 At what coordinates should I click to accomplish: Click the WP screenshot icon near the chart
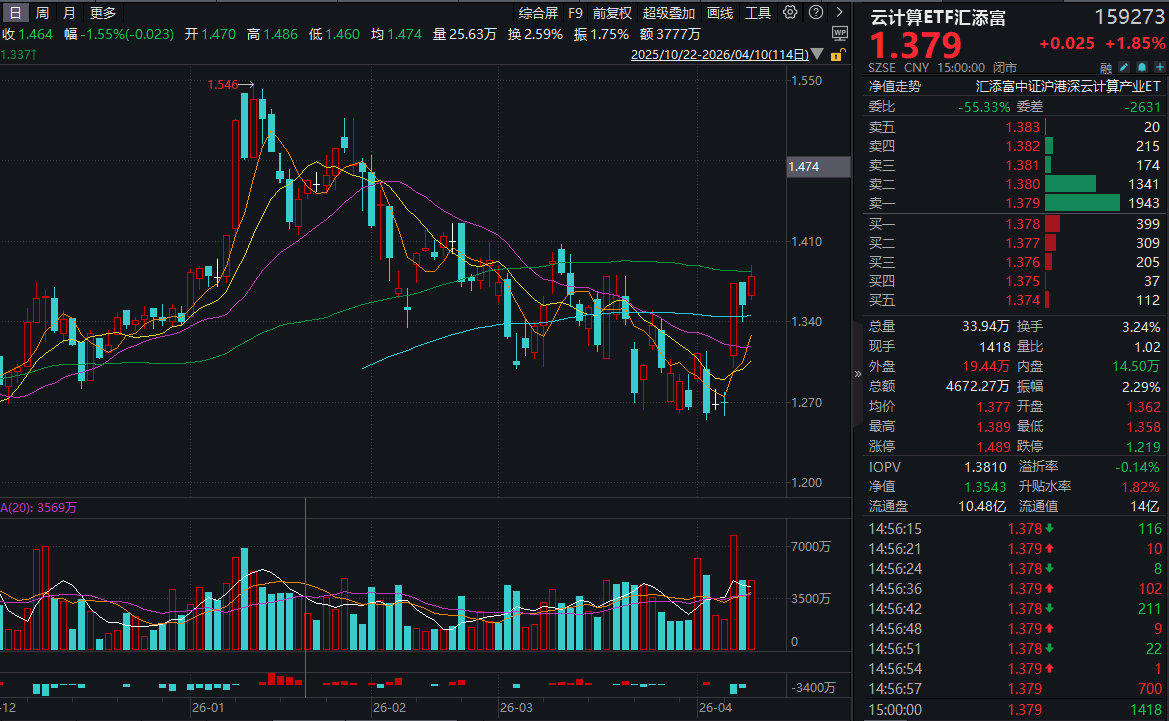841,33
